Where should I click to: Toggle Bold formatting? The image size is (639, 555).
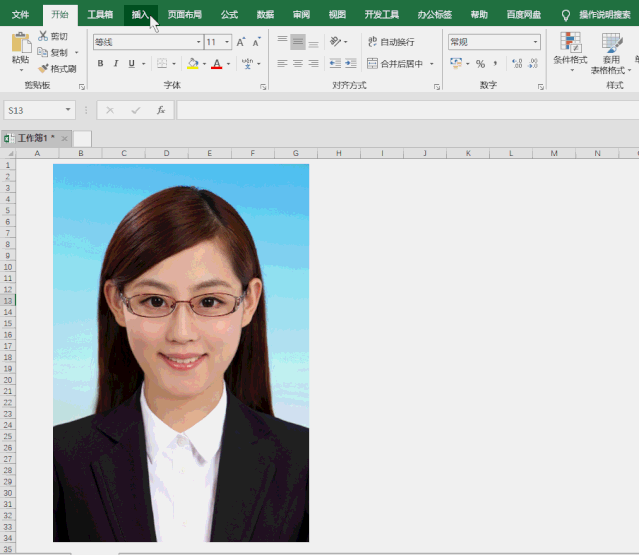click(x=100, y=64)
